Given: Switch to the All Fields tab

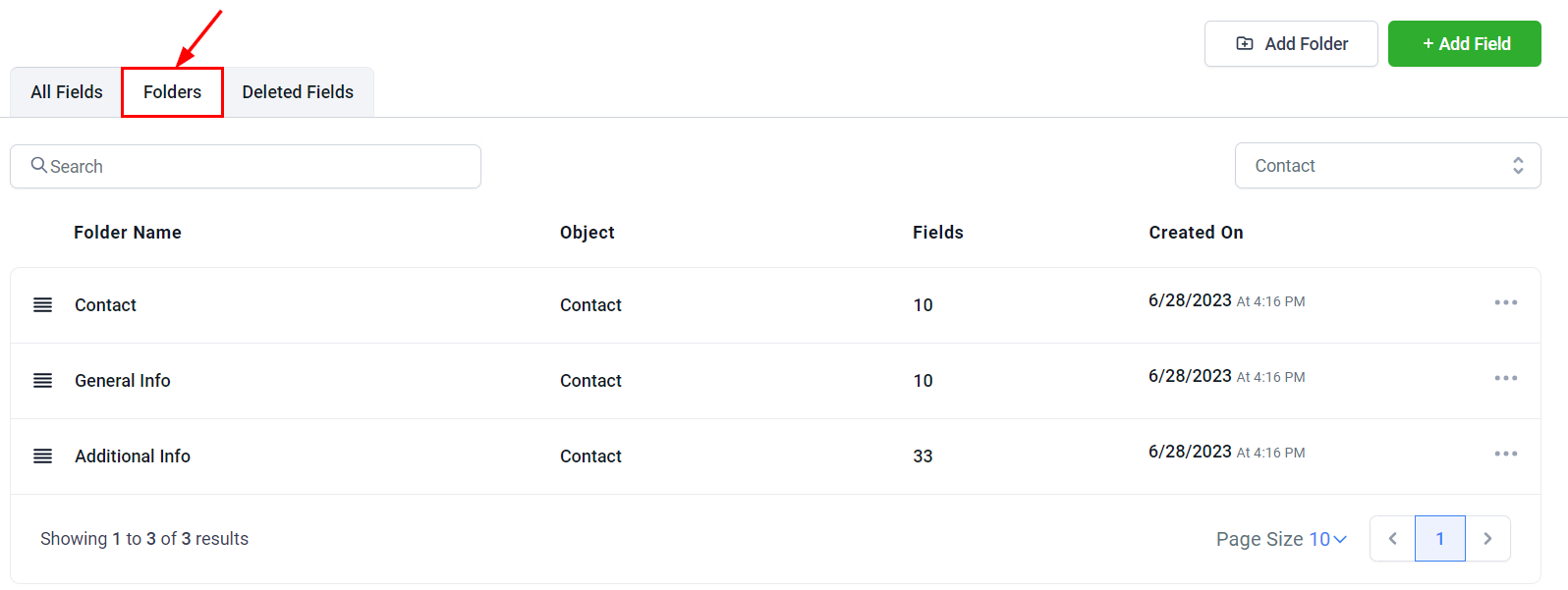Looking at the screenshot, I should click(67, 92).
